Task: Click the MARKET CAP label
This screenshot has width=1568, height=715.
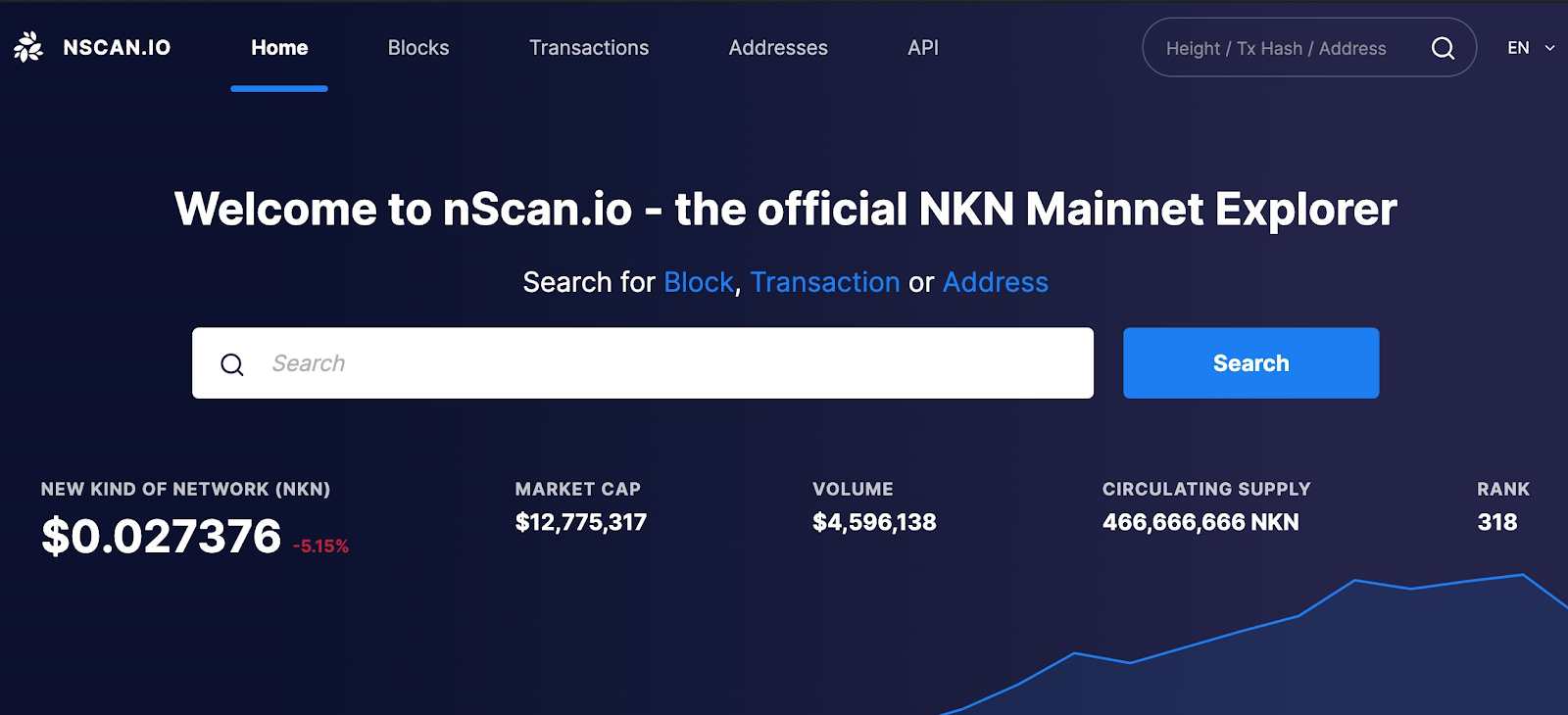Action: 578,489
